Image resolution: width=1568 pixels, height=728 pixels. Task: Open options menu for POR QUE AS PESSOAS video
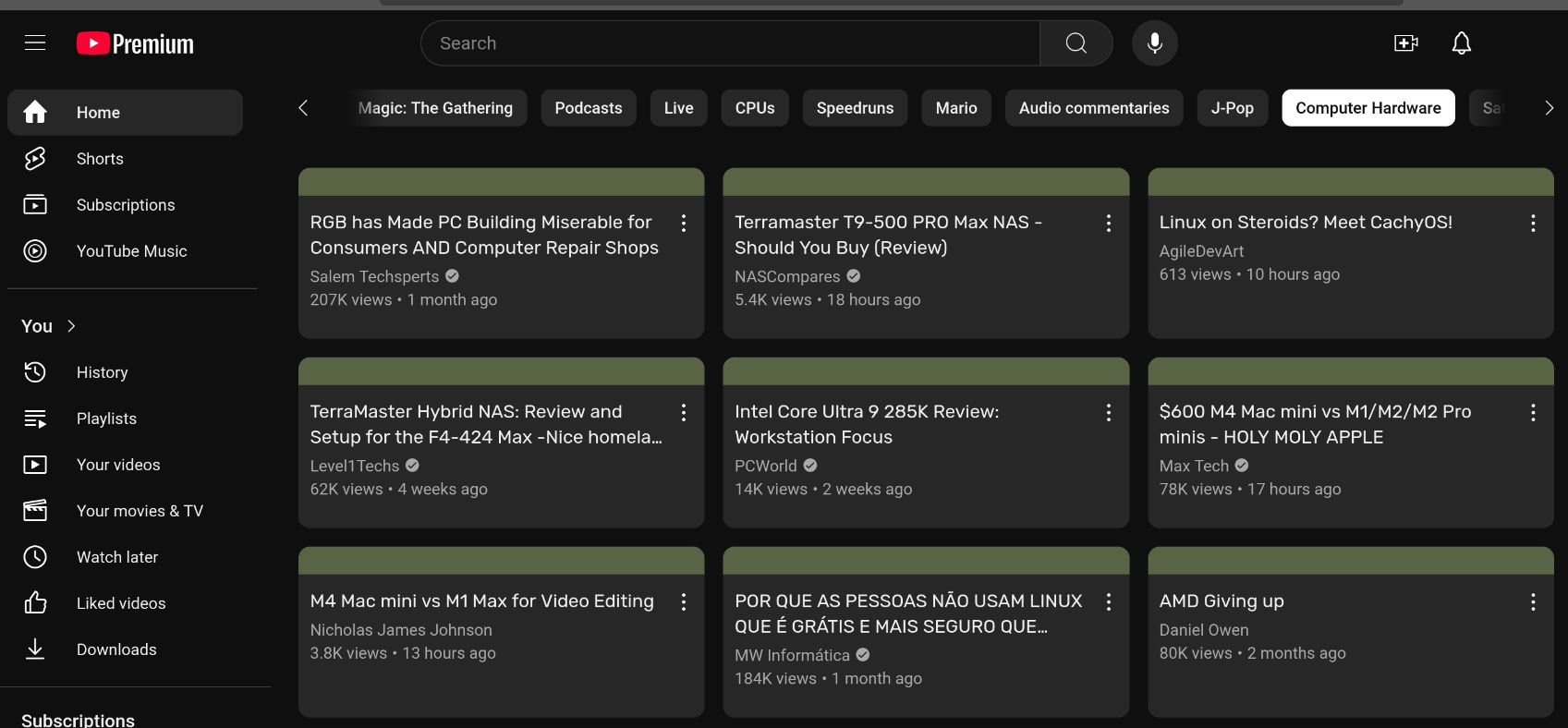coord(1109,601)
